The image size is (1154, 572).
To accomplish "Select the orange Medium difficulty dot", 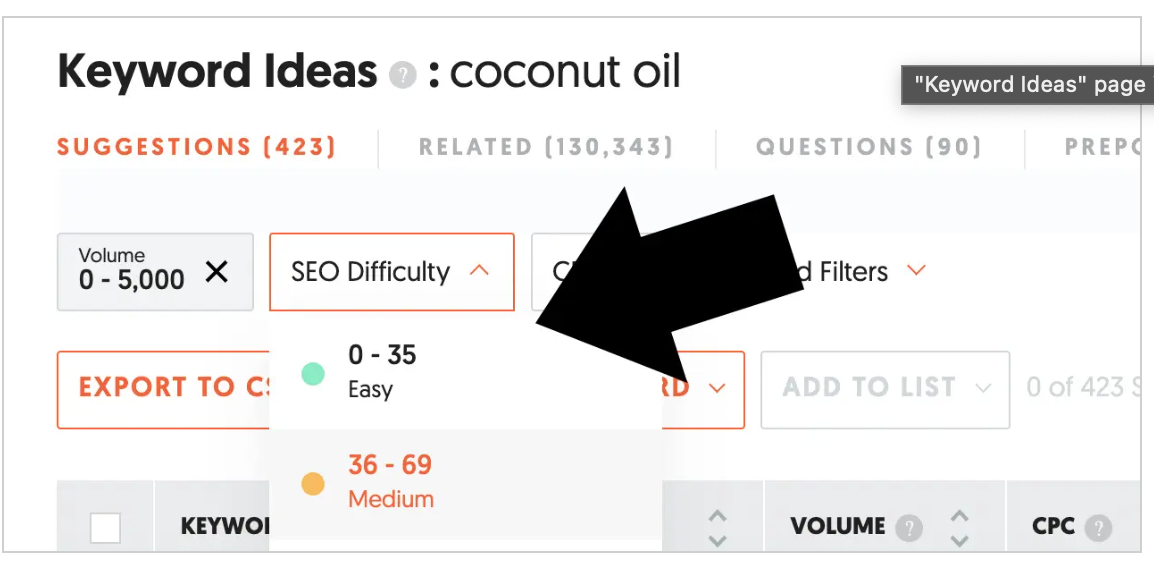I will coord(313,484).
